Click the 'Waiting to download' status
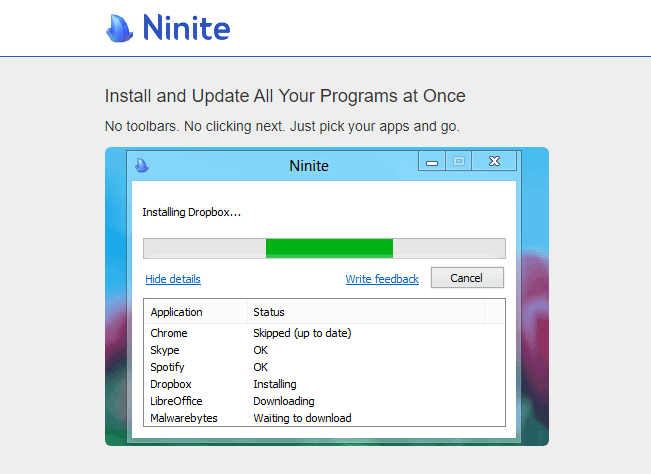 (x=302, y=418)
